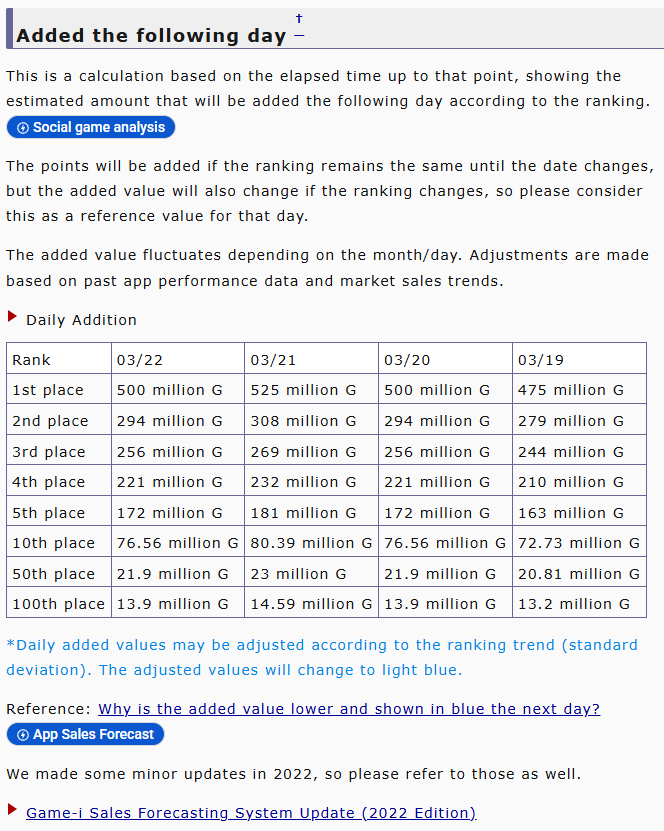Click the '525 million G' cell
The width and height of the screenshot is (664, 831).
(312, 389)
